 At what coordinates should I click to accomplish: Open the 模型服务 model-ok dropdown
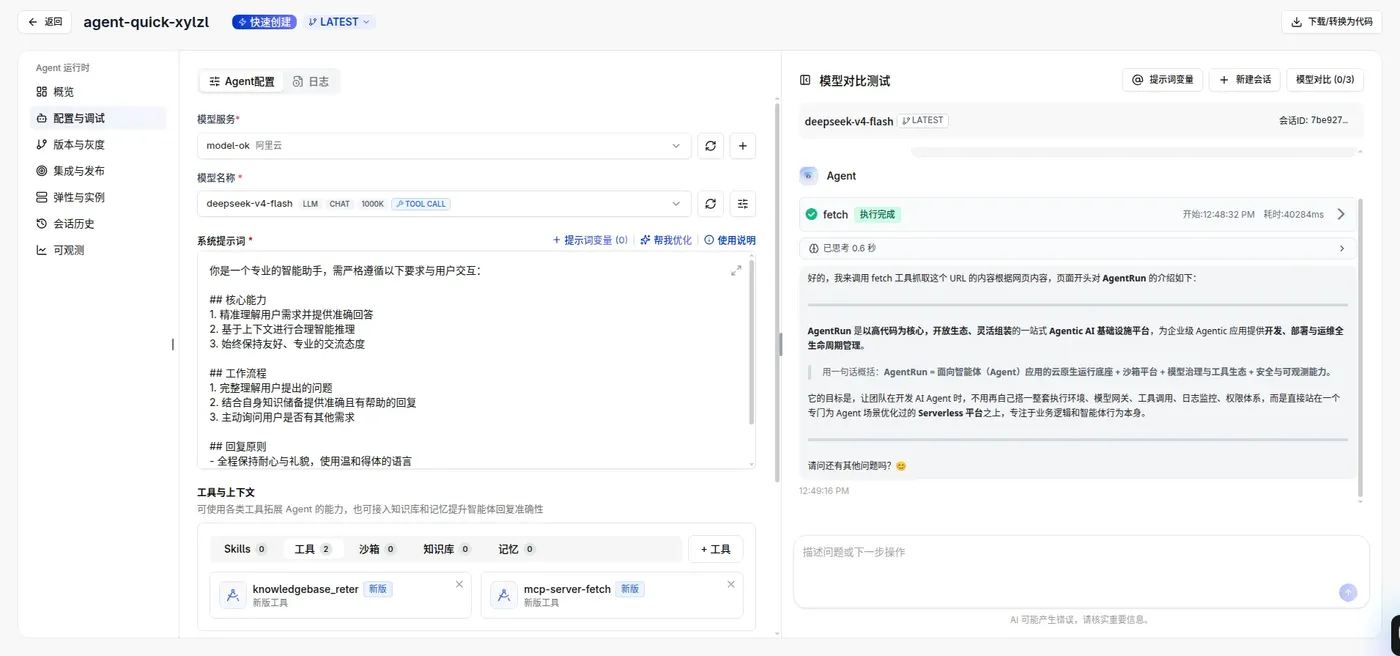coord(444,146)
